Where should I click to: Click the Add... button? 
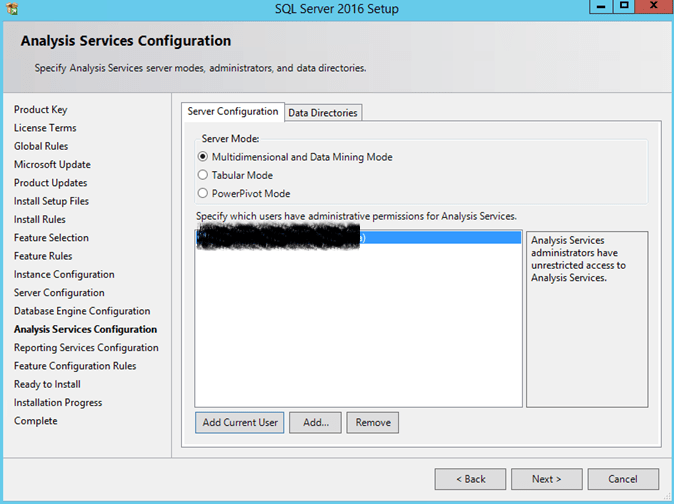[x=316, y=423]
